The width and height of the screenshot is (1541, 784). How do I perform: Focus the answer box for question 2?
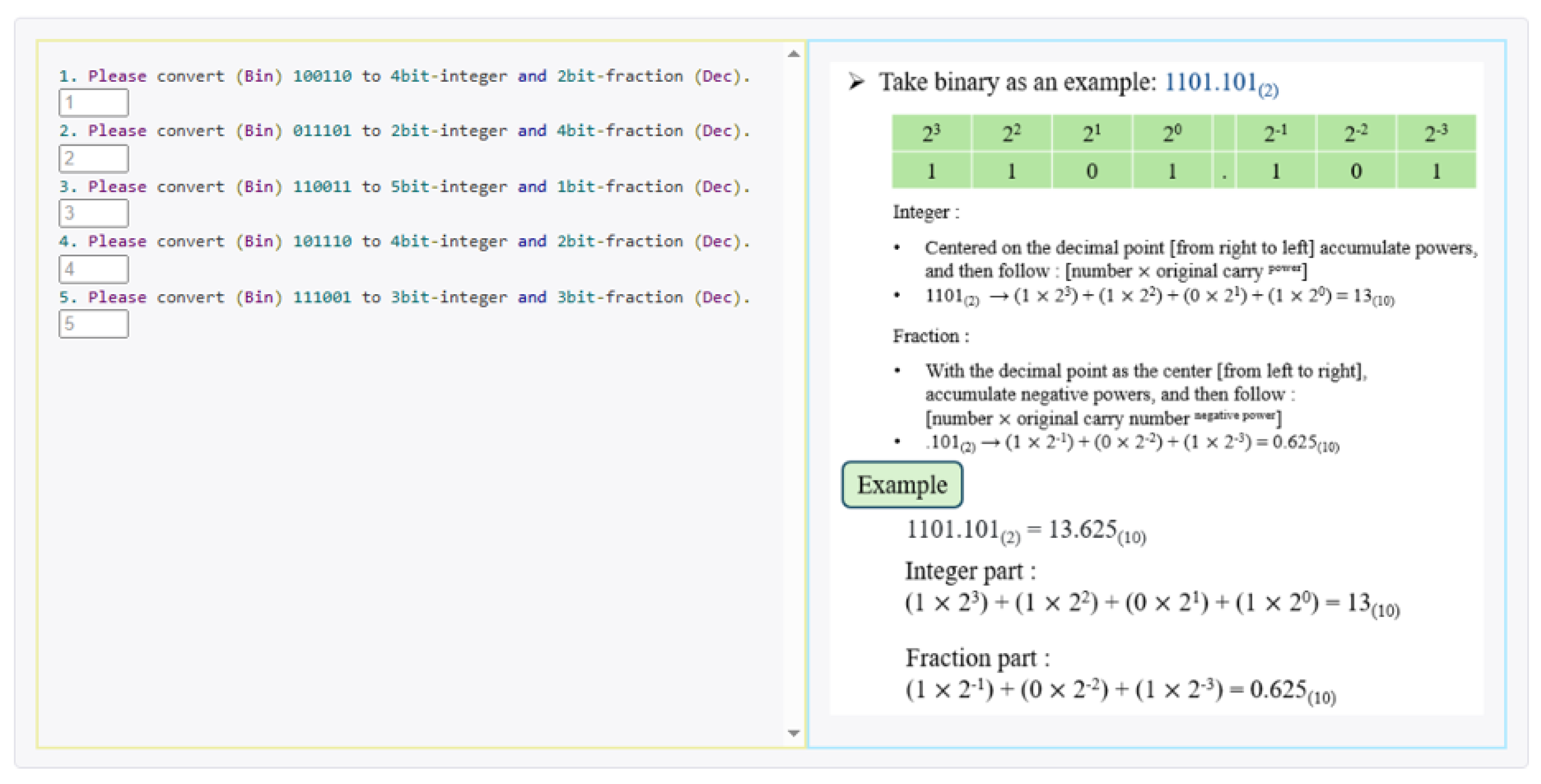pos(93,159)
